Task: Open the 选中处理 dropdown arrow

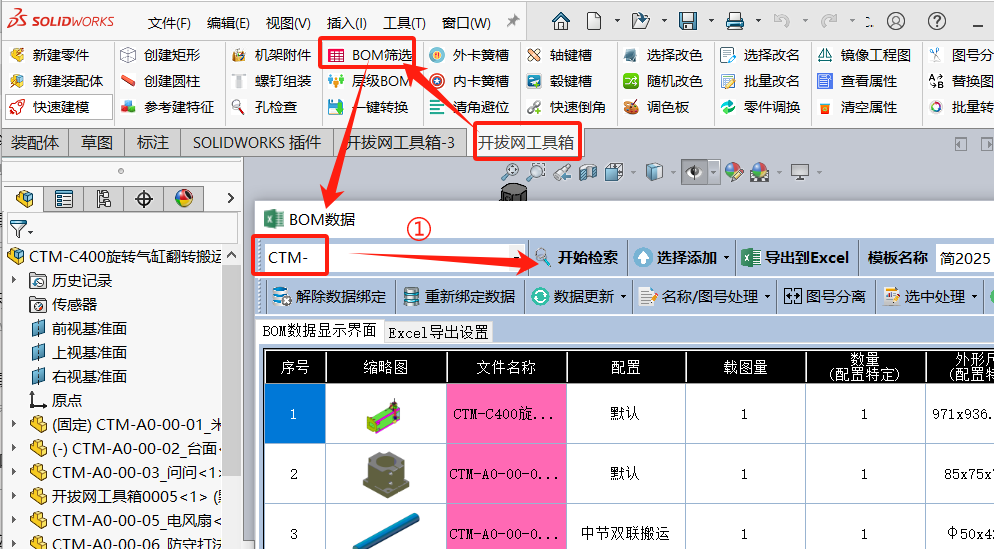Action: point(974,297)
